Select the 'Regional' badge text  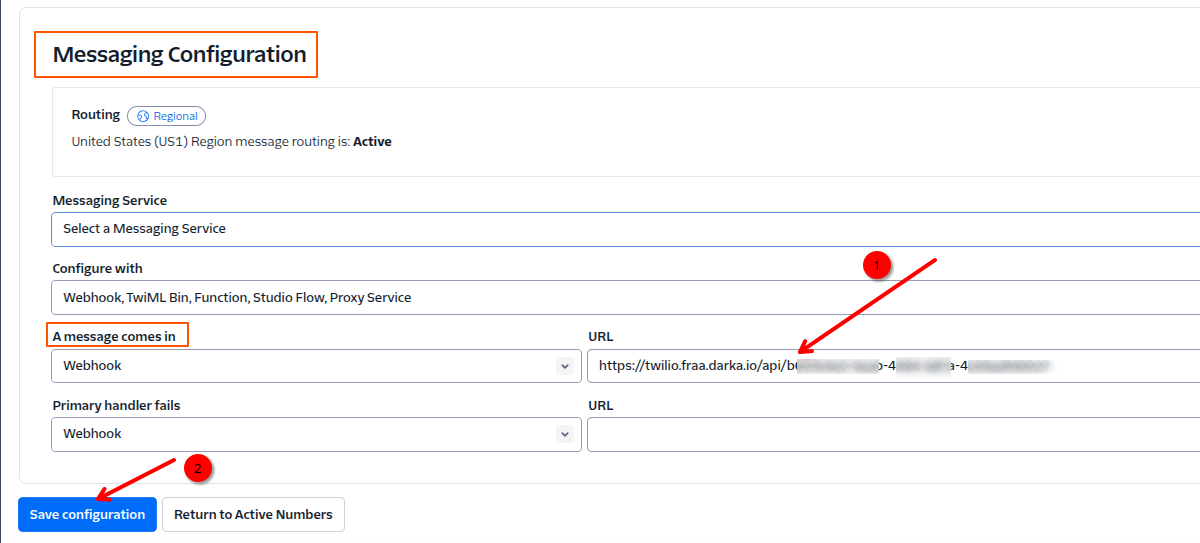[x=175, y=116]
